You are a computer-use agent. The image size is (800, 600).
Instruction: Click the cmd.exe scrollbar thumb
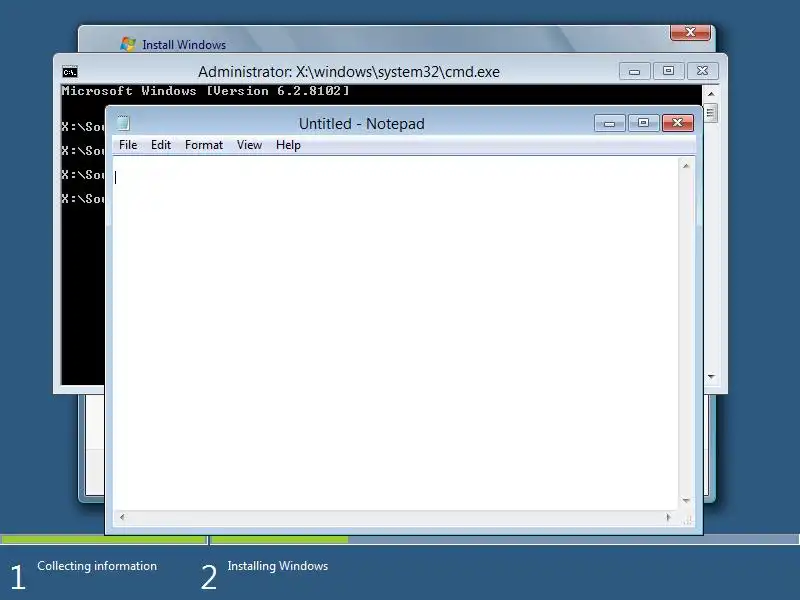pyautogui.click(x=711, y=113)
